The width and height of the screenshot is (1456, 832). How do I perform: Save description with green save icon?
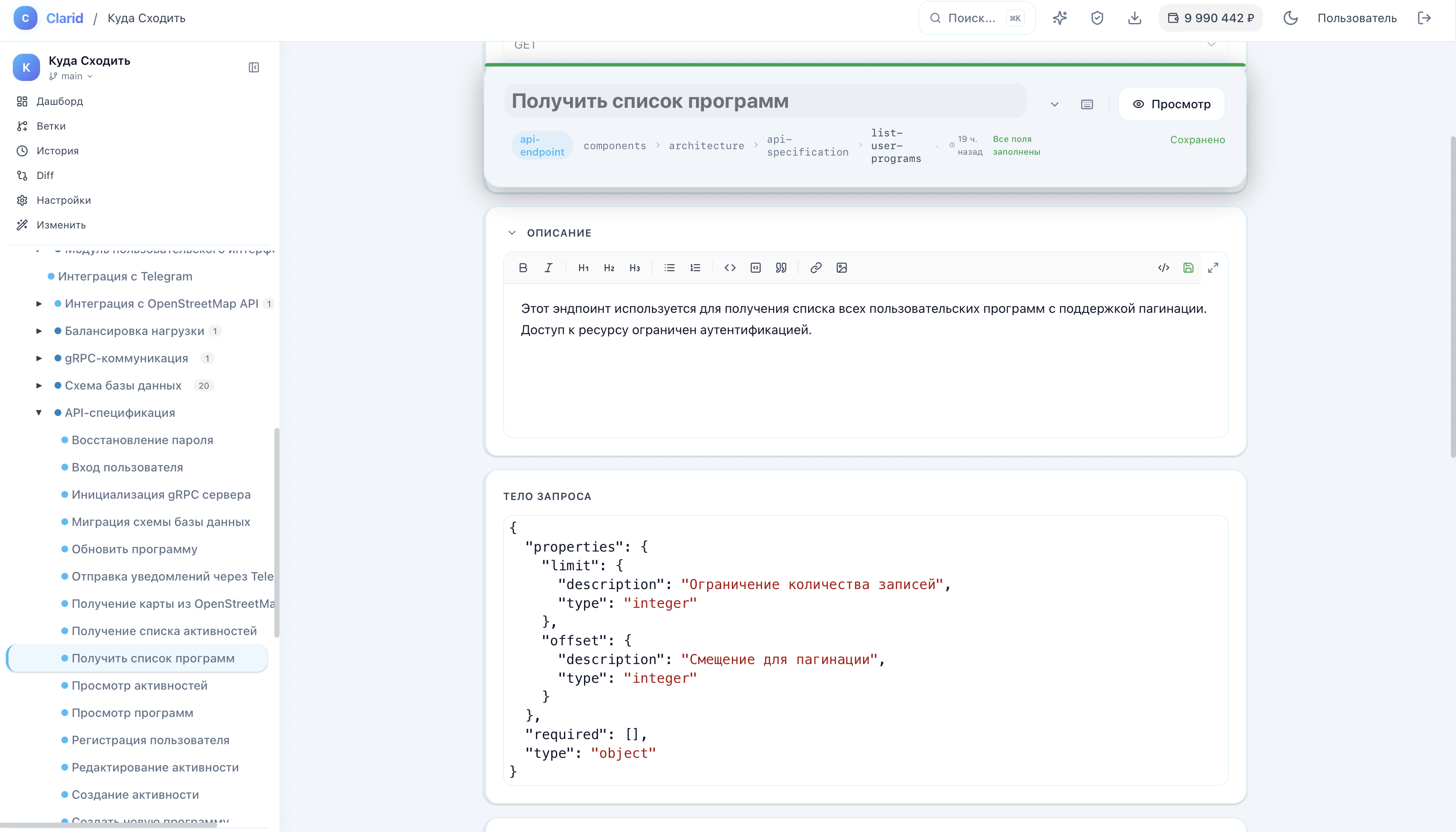click(x=1188, y=267)
